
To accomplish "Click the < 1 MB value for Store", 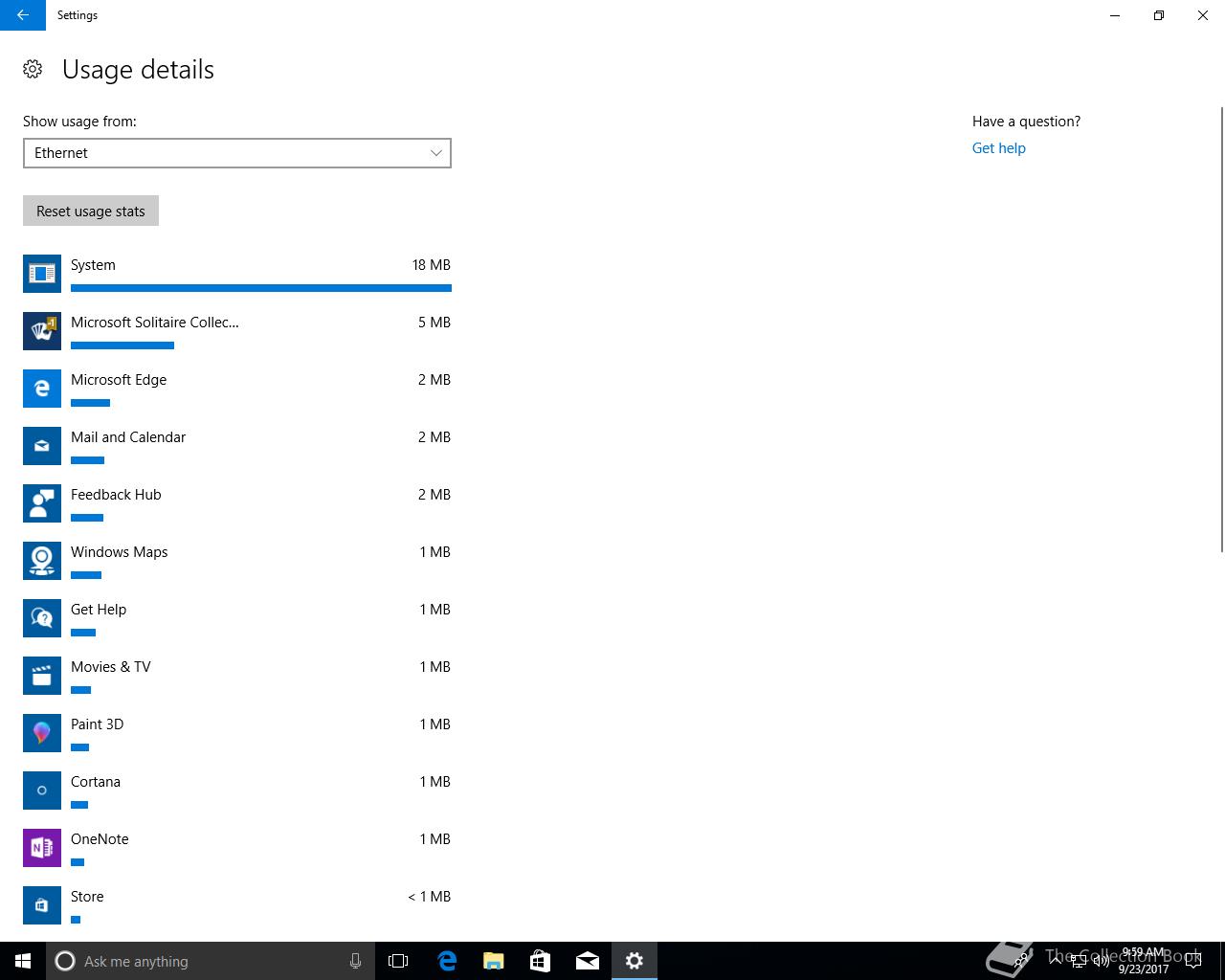I will coord(429,897).
